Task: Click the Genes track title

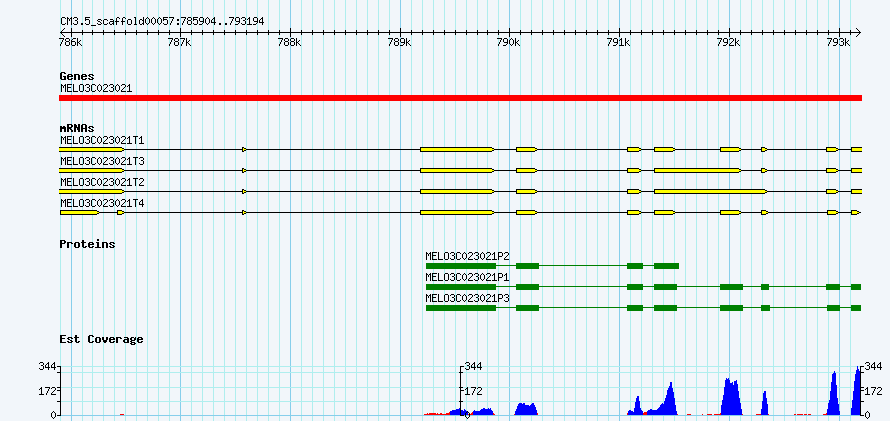Action: tap(77, 76)
